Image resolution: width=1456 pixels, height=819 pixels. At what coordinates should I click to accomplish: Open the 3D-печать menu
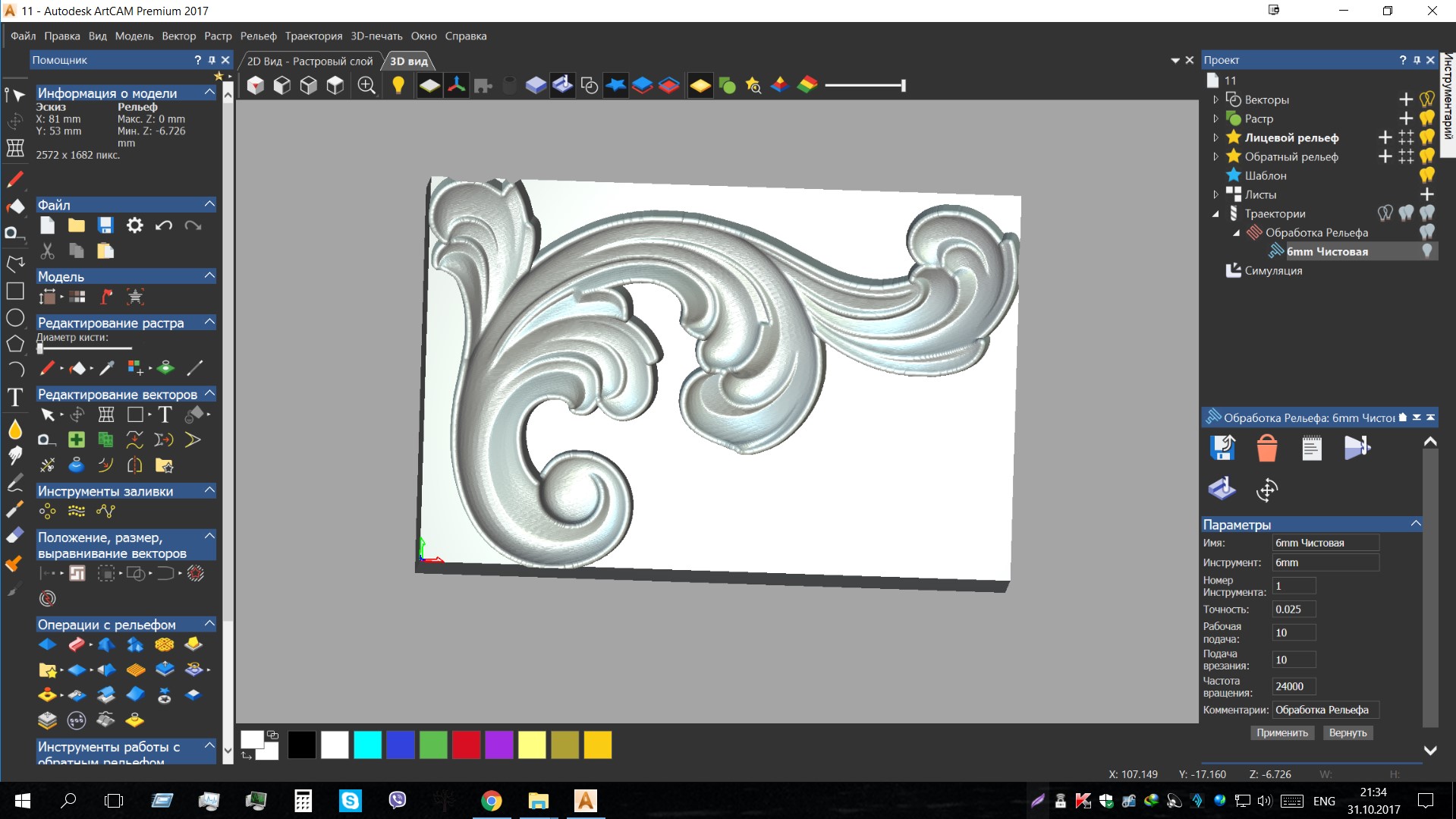(x=376, y=36)
